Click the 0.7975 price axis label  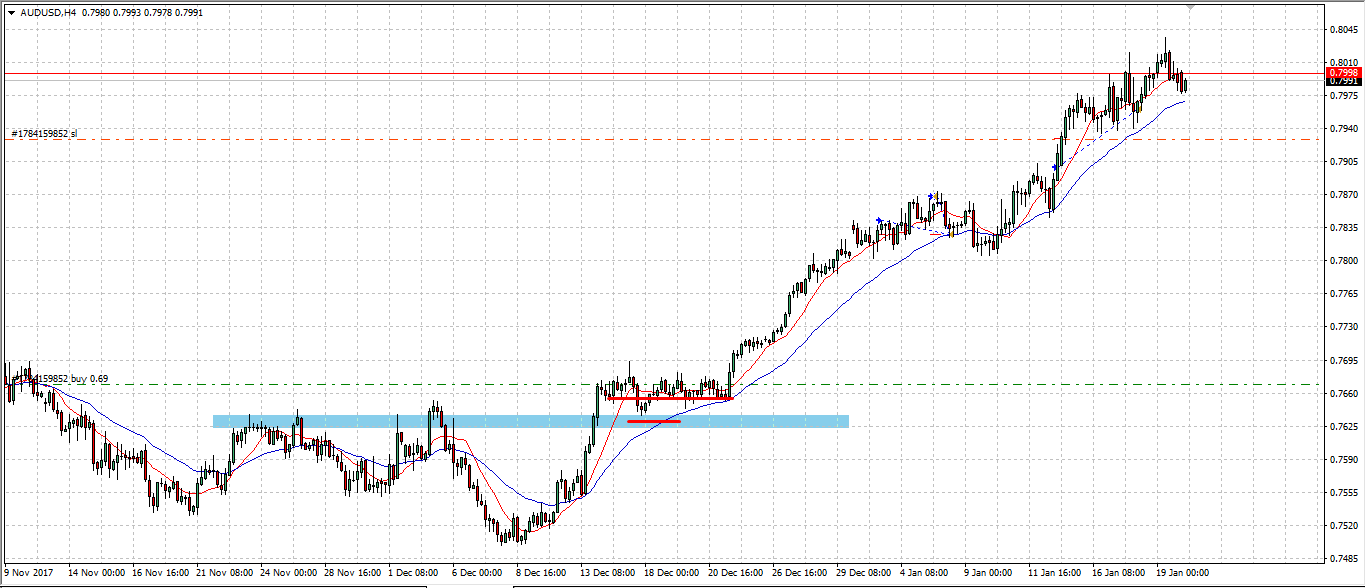[x=1344, y=96]
